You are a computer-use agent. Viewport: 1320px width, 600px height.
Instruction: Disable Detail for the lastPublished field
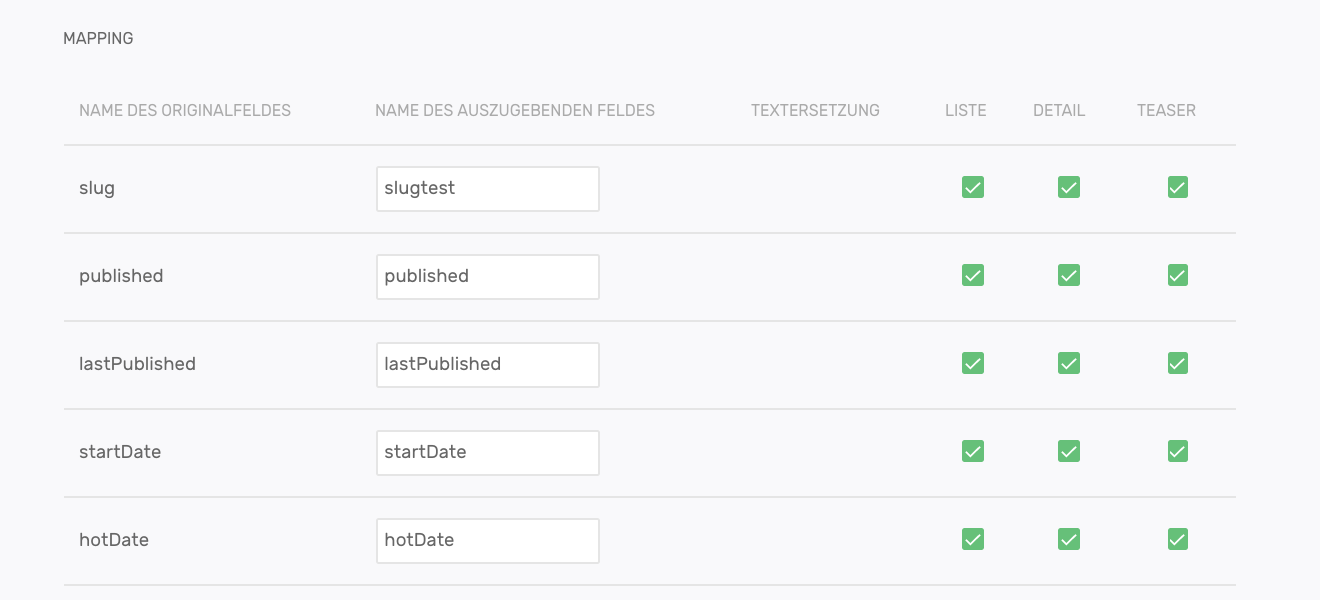coord(1069,363)
